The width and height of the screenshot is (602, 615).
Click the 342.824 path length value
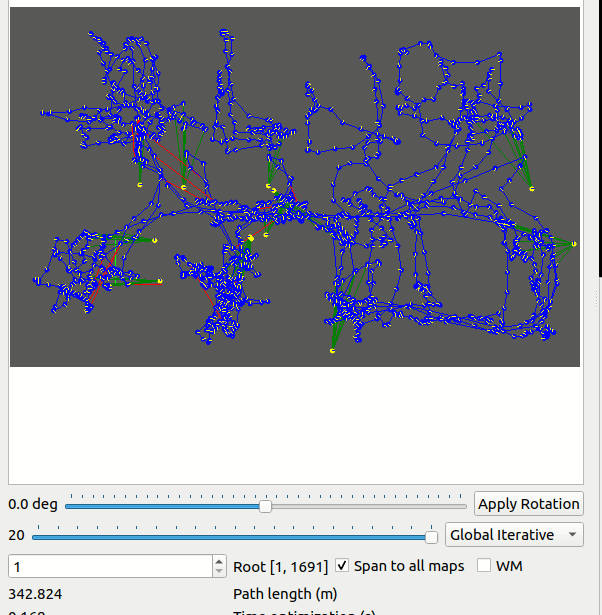pyautogui.click(x=35, y=594)
